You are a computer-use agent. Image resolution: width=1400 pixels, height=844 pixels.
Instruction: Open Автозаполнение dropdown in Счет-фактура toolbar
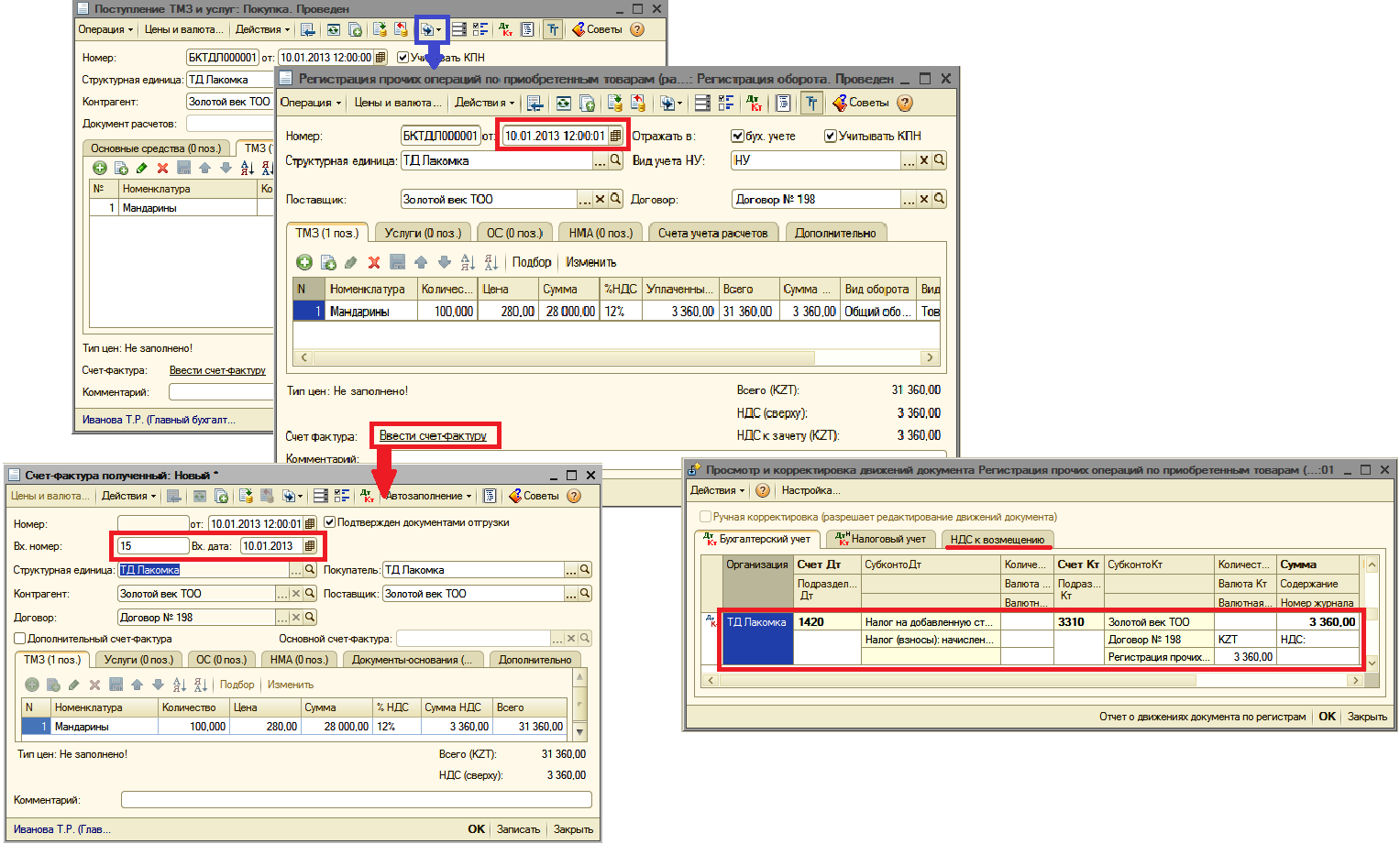pos(428,496)
